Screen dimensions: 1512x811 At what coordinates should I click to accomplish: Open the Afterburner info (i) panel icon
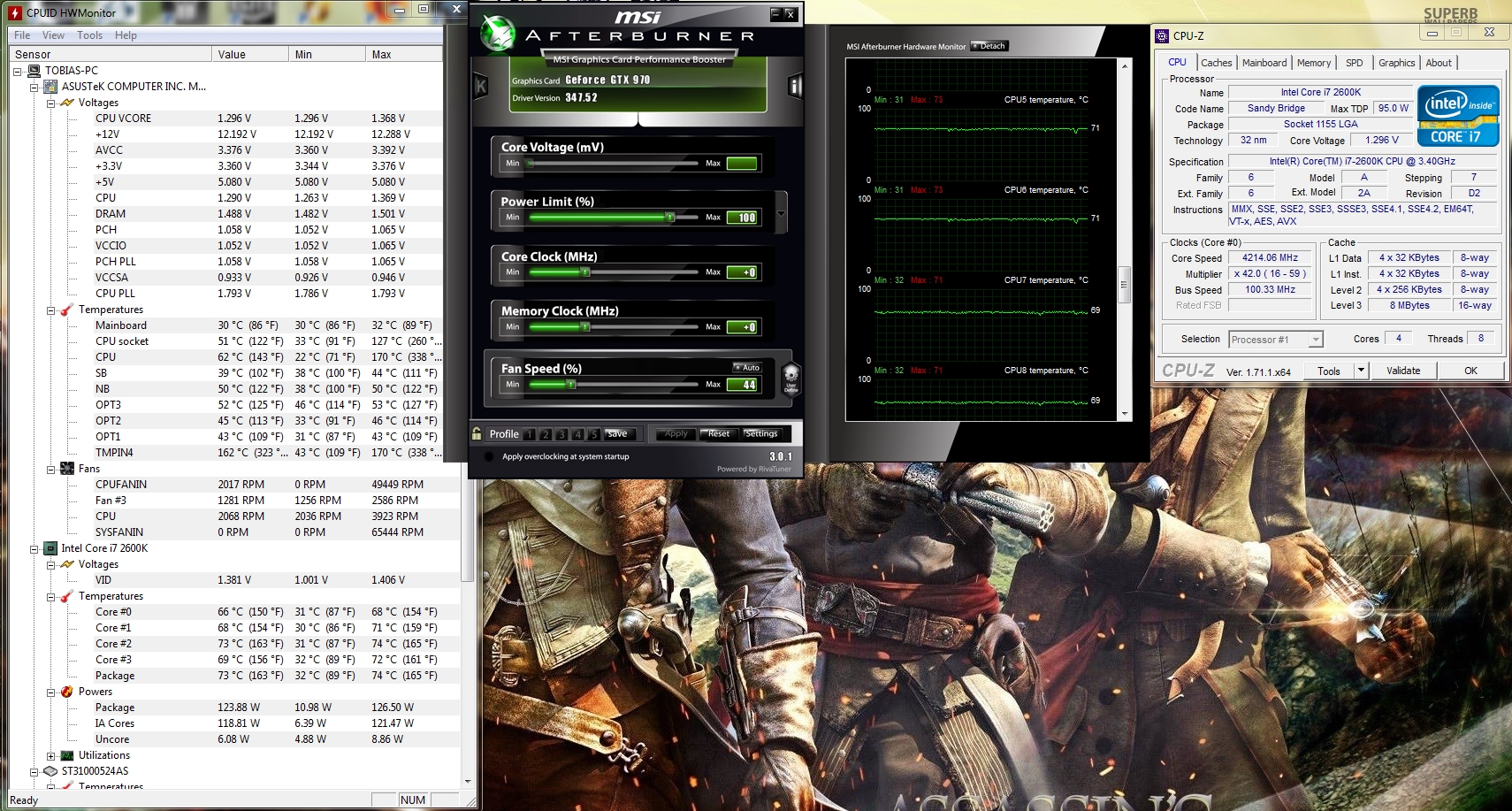[x=795, y=86]
